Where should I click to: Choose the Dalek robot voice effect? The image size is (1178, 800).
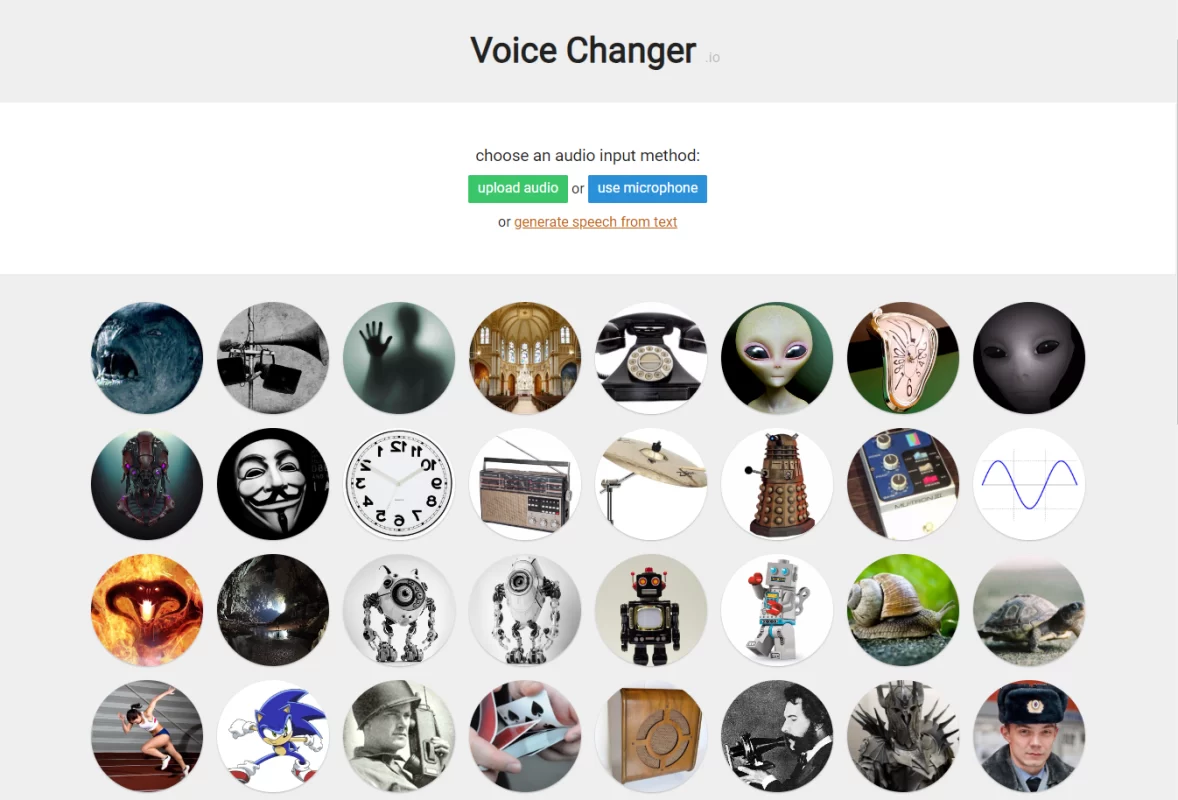tap(777, 484)
